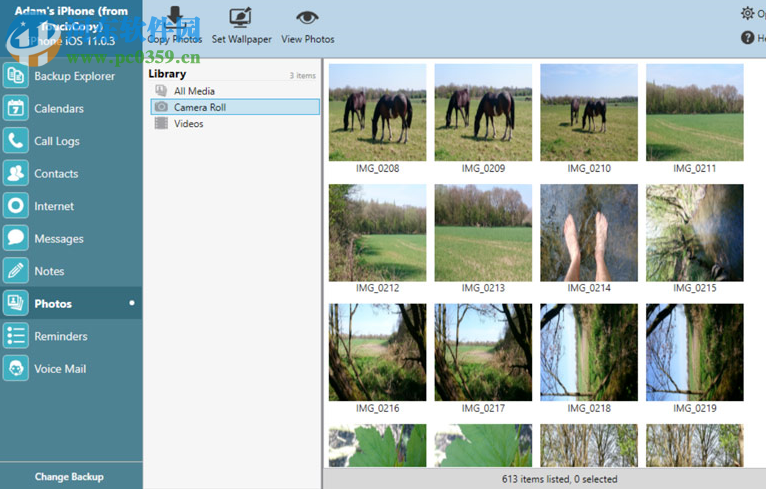Open the Messages speech bubble icon

pos(16,238)
